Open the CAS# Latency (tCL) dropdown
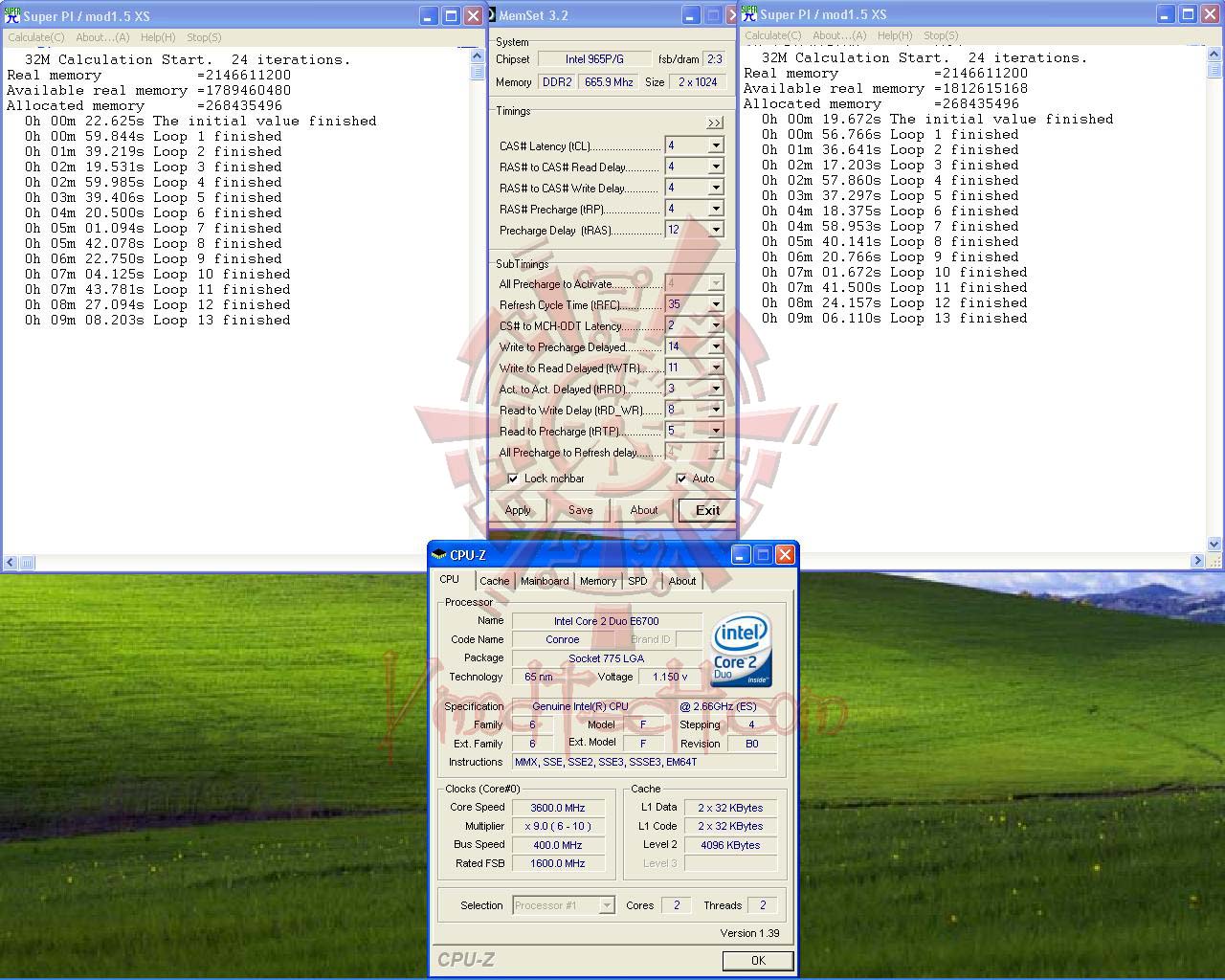Screen dimensions: 1225x980 coord(715,145)
